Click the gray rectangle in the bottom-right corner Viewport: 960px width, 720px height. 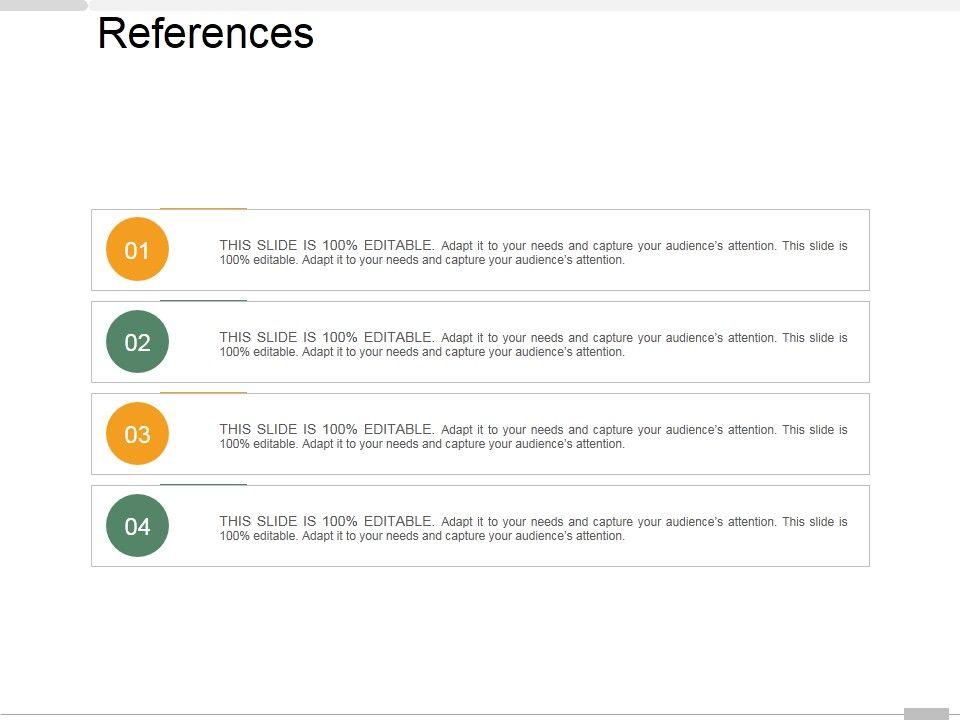925,714
